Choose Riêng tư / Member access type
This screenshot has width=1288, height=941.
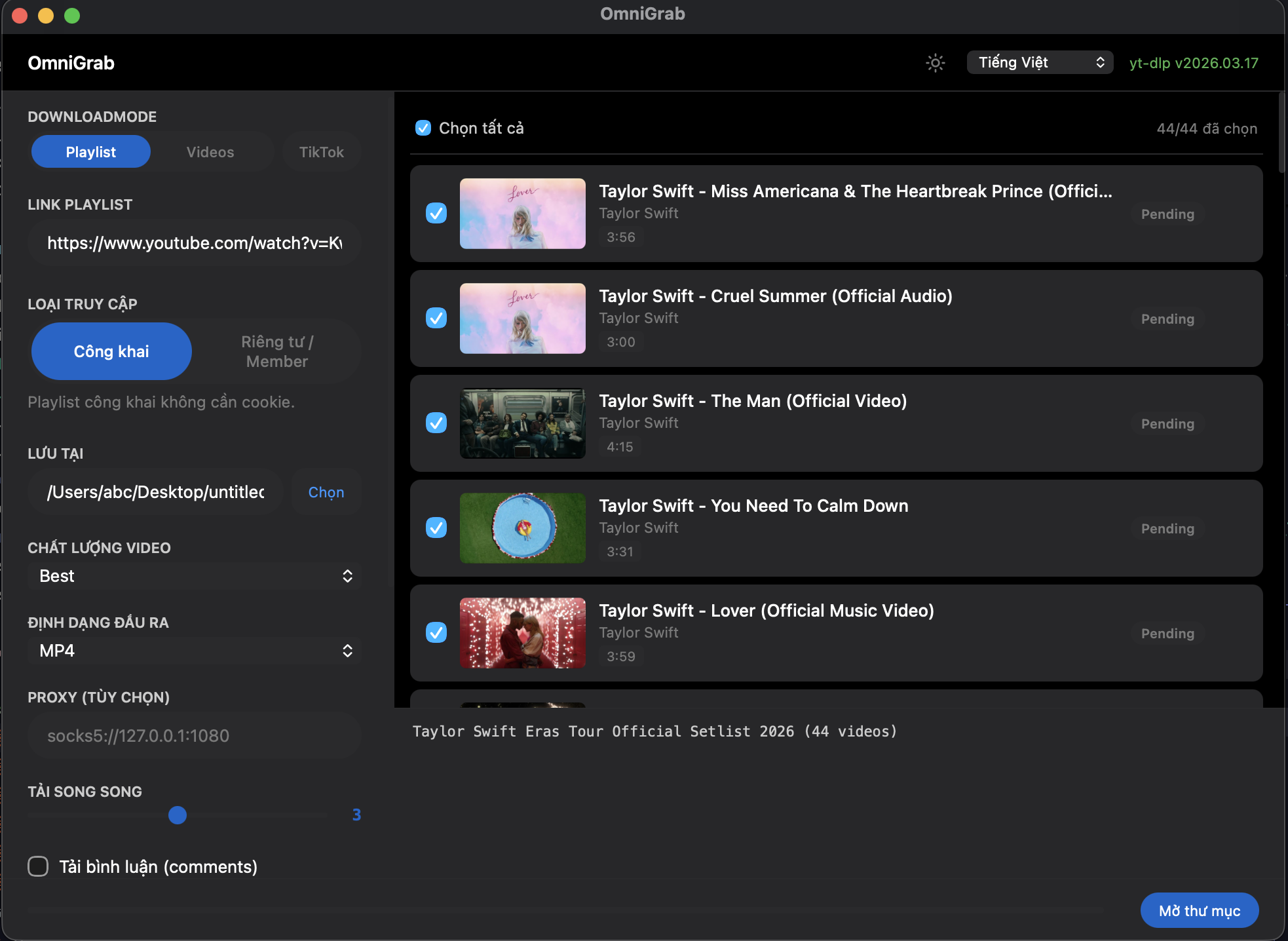[x=277, y=351]
